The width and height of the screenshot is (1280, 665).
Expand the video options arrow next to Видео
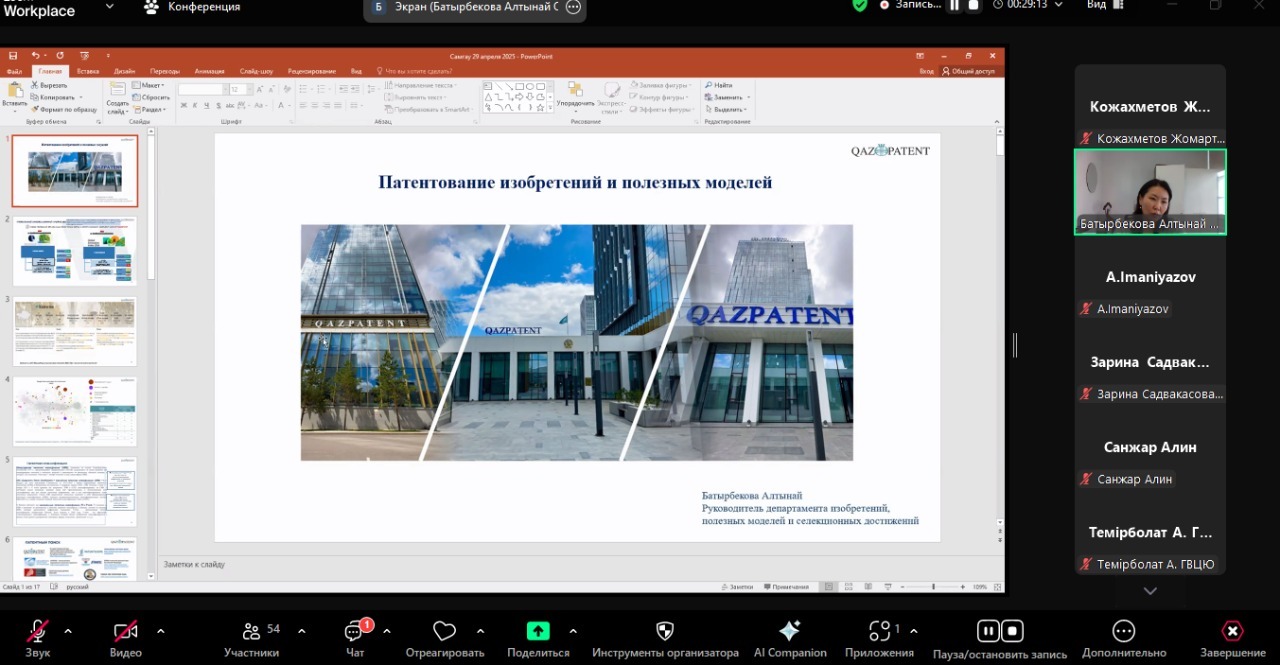pyautogui.click(x=160, y=631)
